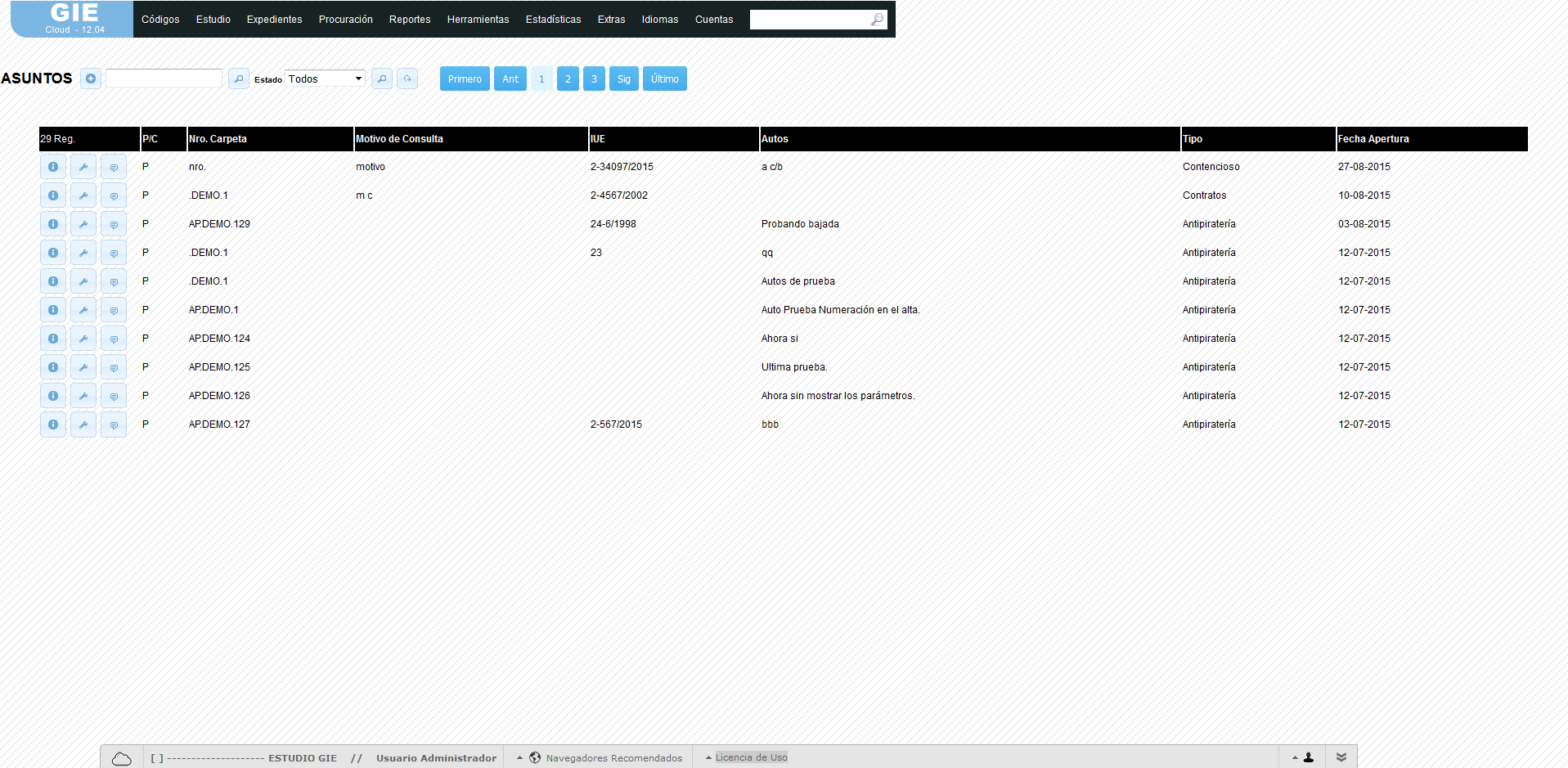Click comment icon for AP.DEMO.129 row
Viewport: 1568px width, 768px height.
point(114,224)
